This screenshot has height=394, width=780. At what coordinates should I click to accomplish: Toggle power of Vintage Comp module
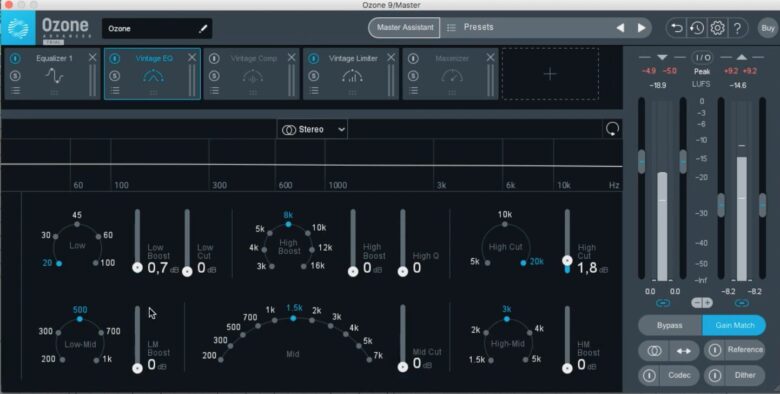point(214,59)
